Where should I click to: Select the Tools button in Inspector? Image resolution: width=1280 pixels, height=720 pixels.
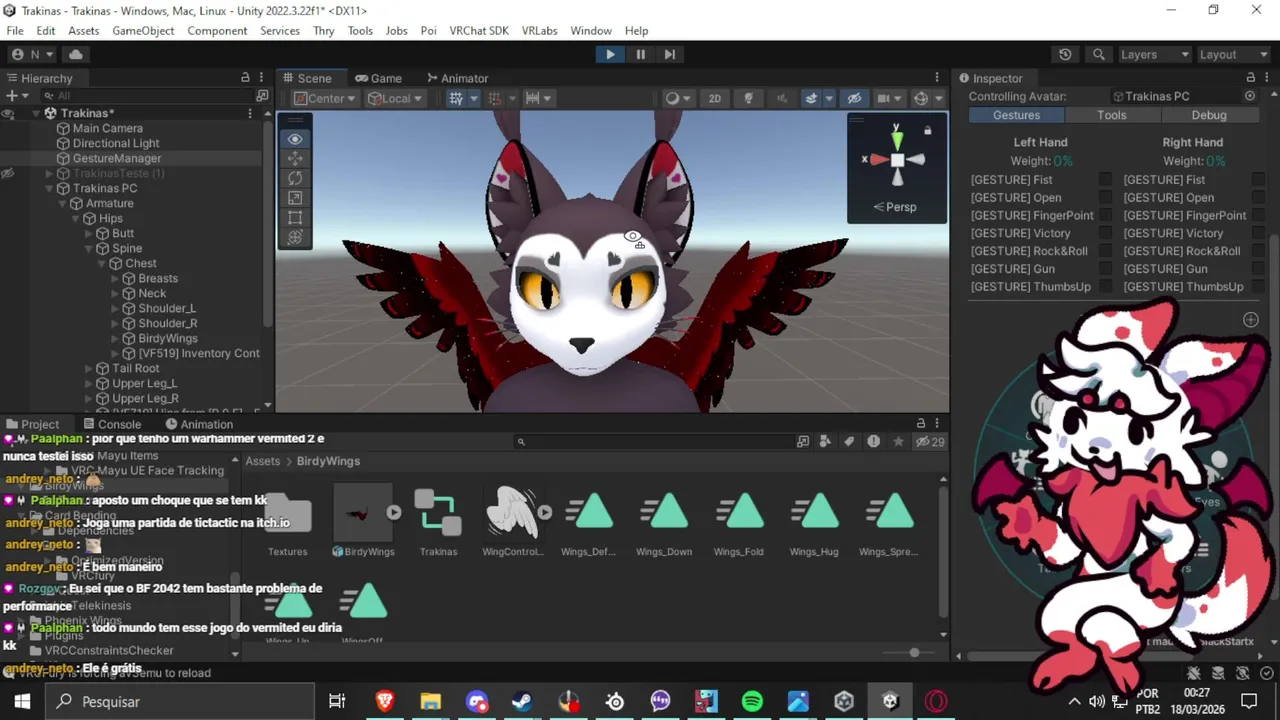pos(1112,115)
